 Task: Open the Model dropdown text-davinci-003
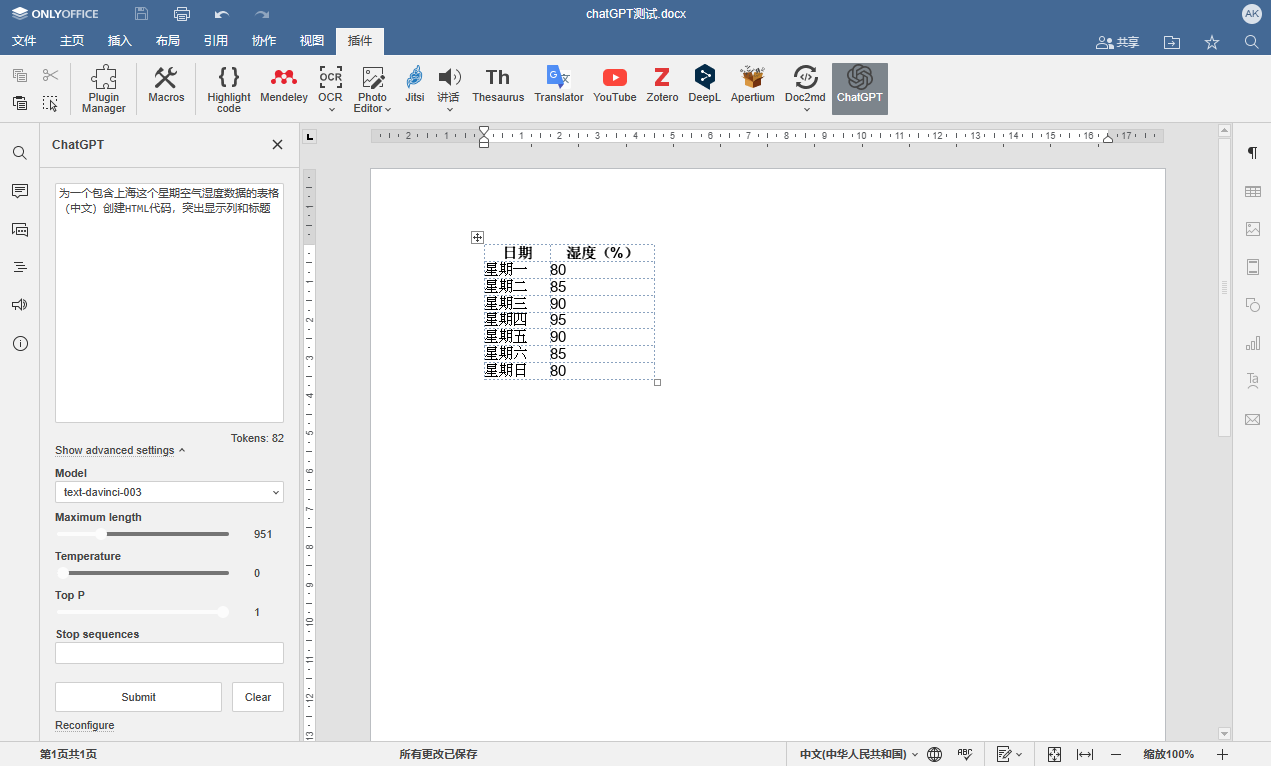[169, 492]
